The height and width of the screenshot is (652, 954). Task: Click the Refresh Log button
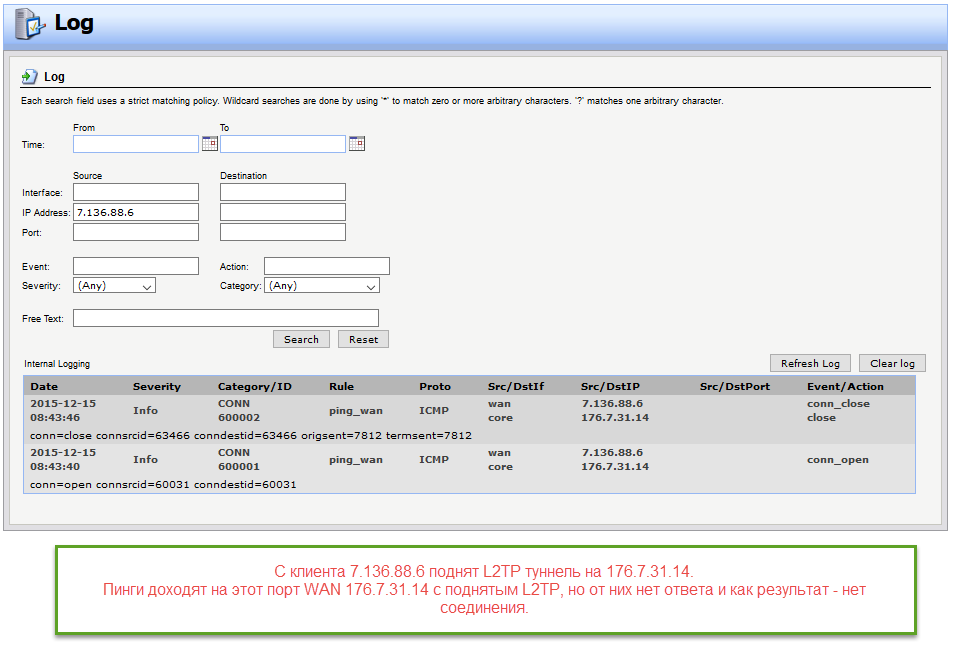click(810, 363)
